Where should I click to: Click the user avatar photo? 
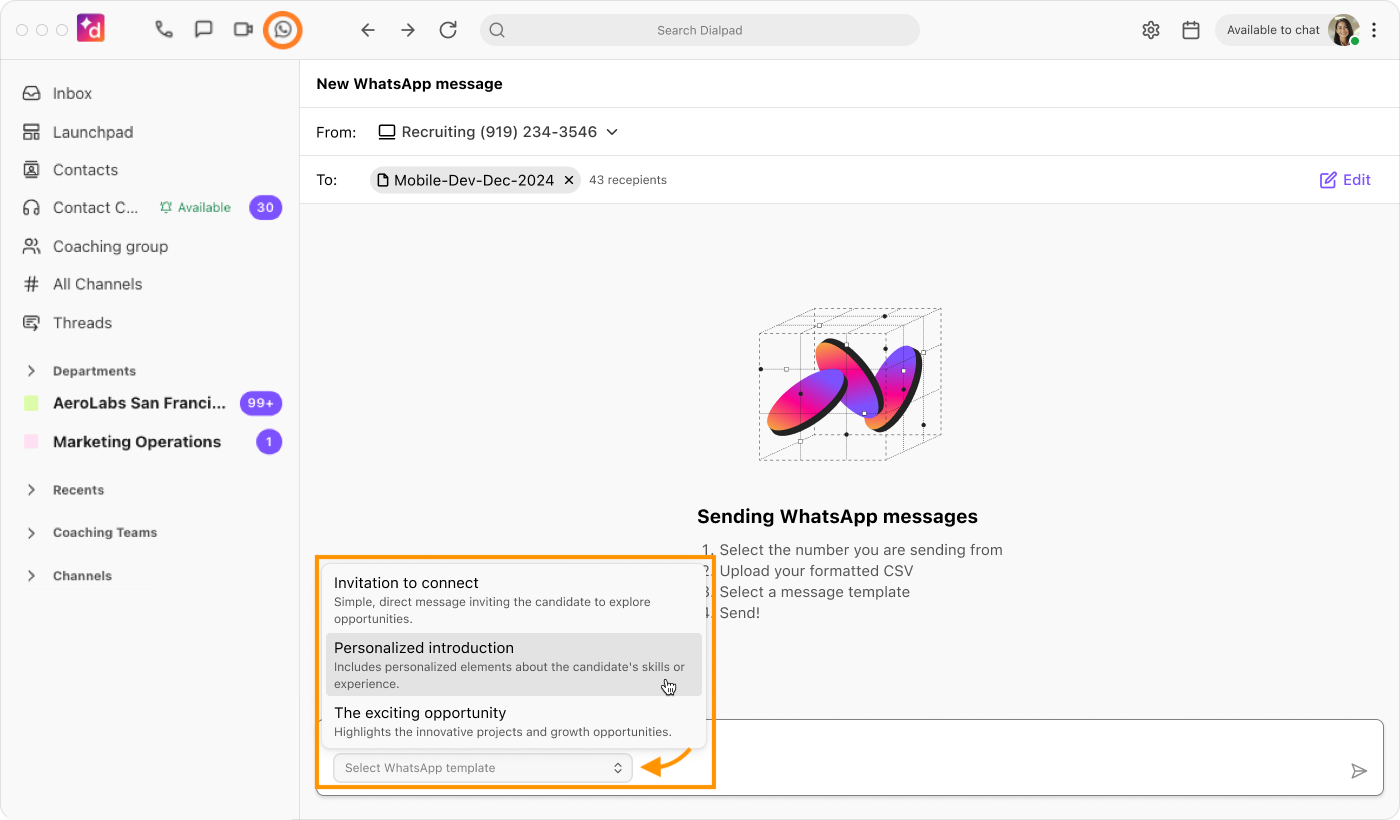[1343, 30]
